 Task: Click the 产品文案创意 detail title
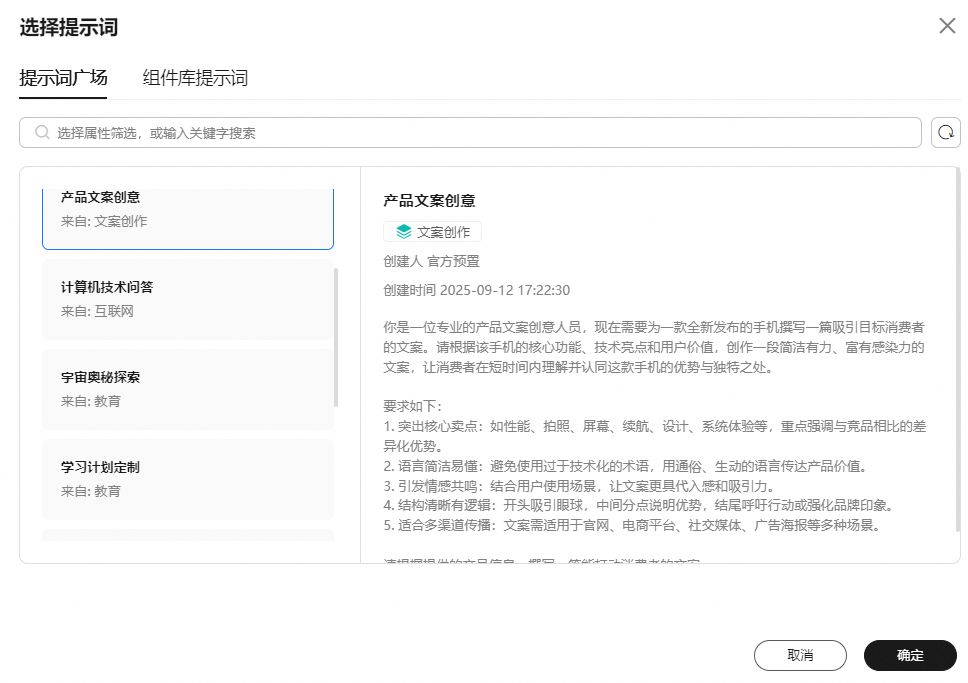pyautogui.click(x=429, y=201)
